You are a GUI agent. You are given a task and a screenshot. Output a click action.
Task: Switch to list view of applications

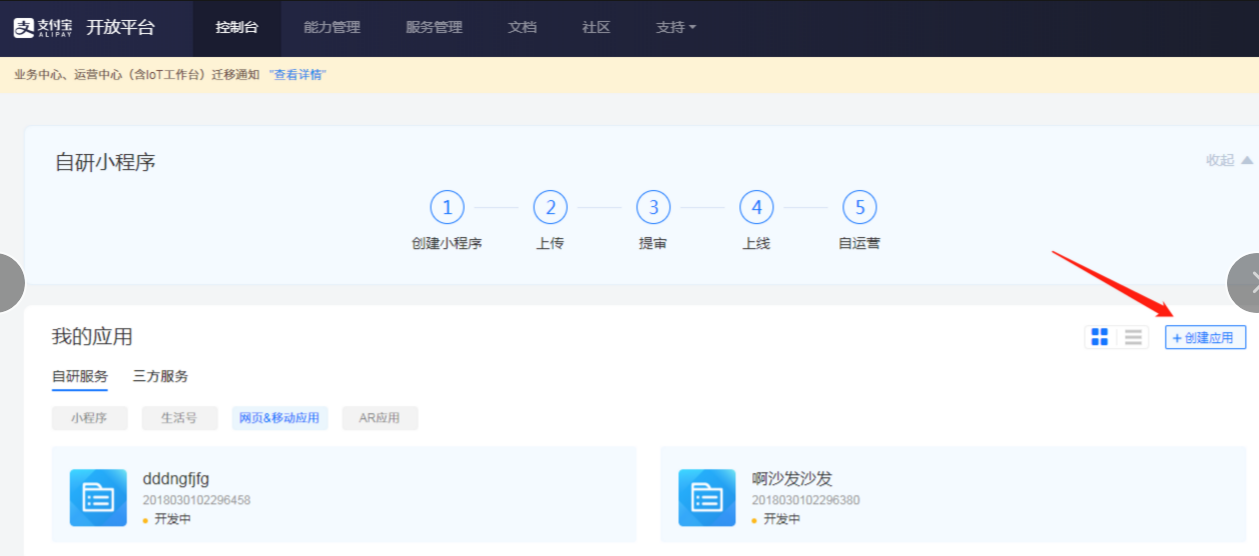point(1133,337)
